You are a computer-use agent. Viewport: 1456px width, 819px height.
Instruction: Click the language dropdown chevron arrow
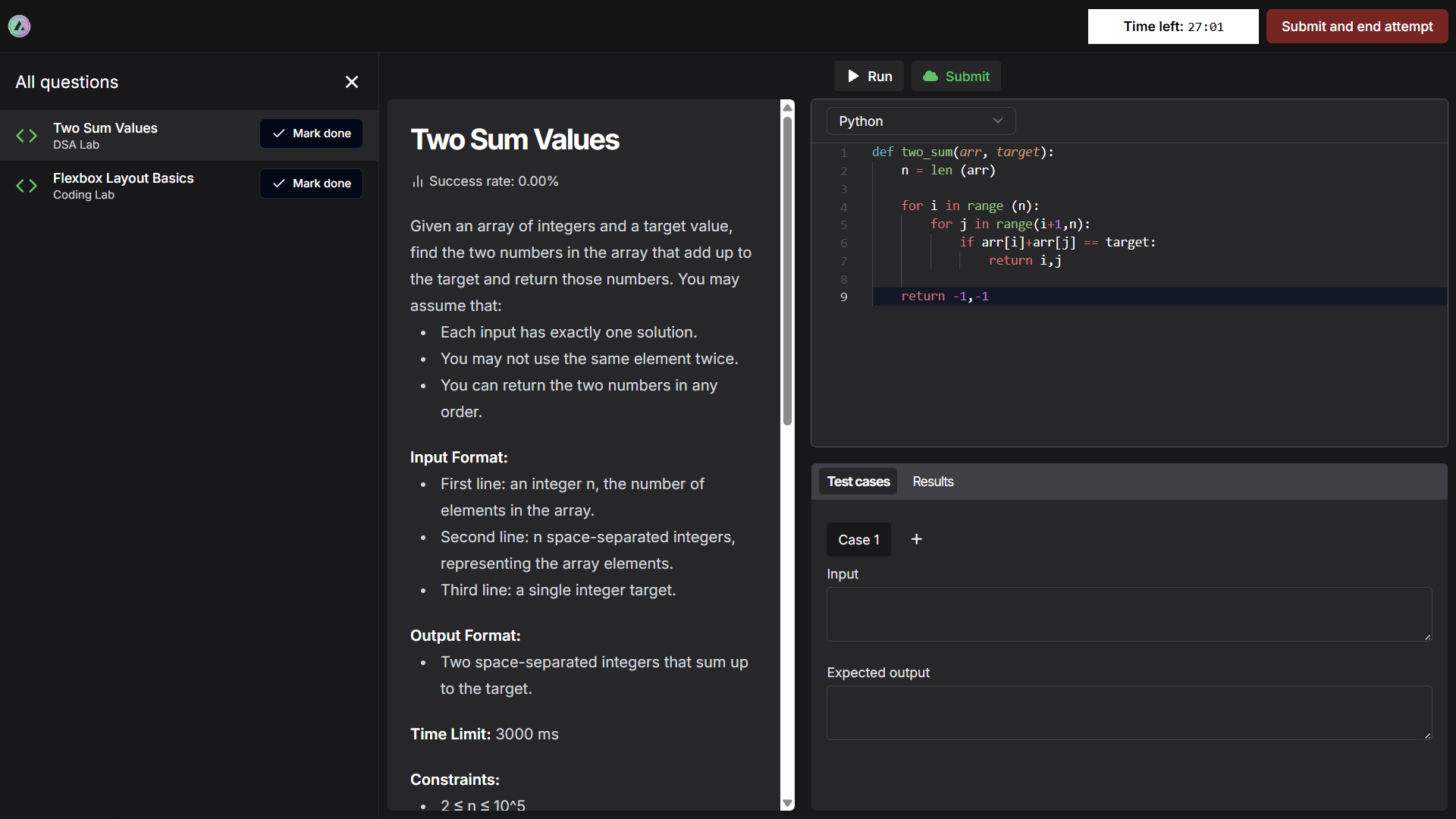[x=998, y=121]
